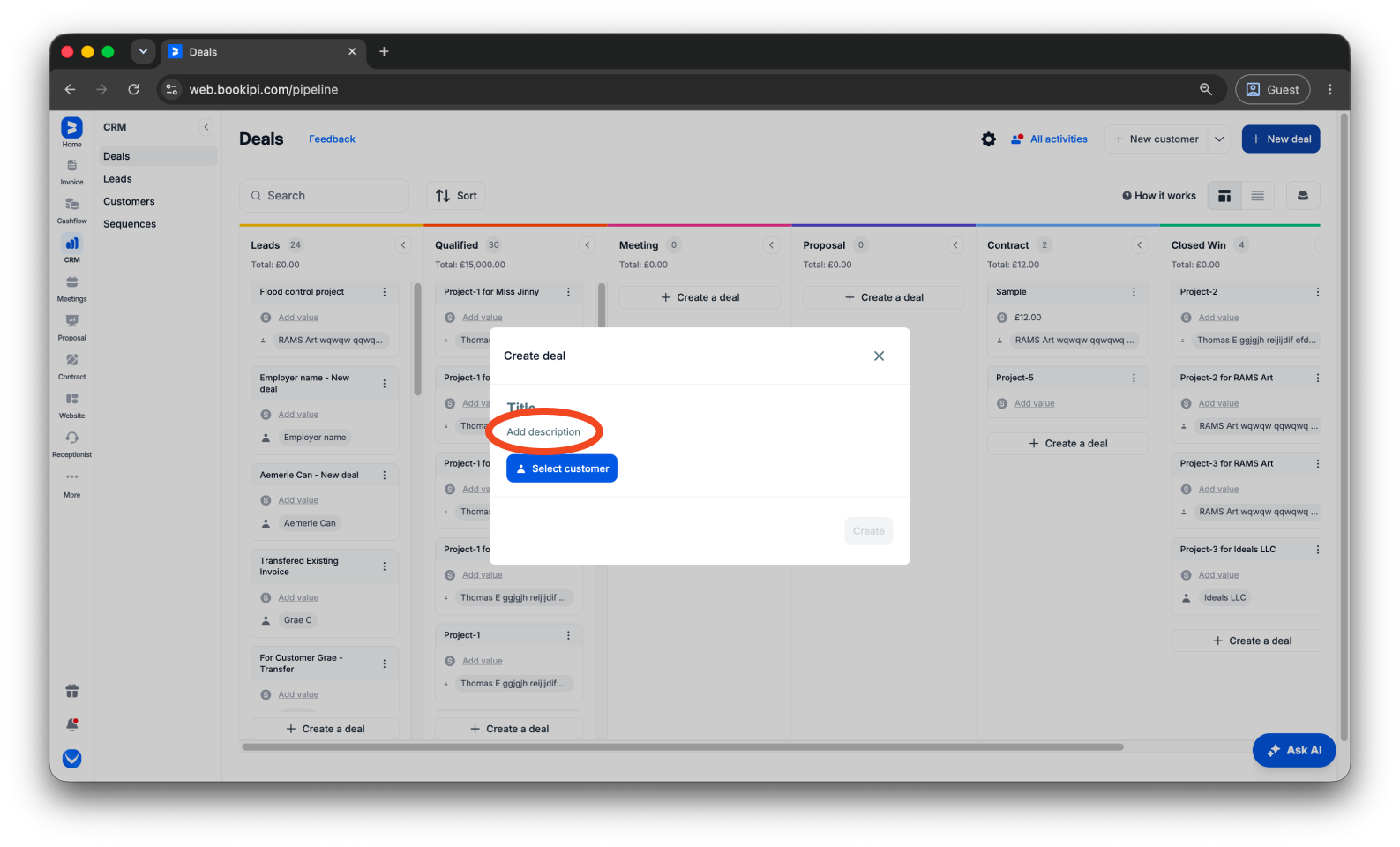Image resolution: width=1400 pixels, height=847 pixels.
Task: Click Ask AI floating button
Action: [x=1294, y=751]
